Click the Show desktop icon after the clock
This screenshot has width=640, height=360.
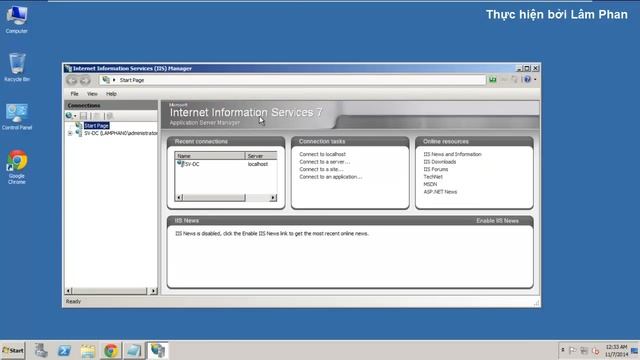[635, 351]
